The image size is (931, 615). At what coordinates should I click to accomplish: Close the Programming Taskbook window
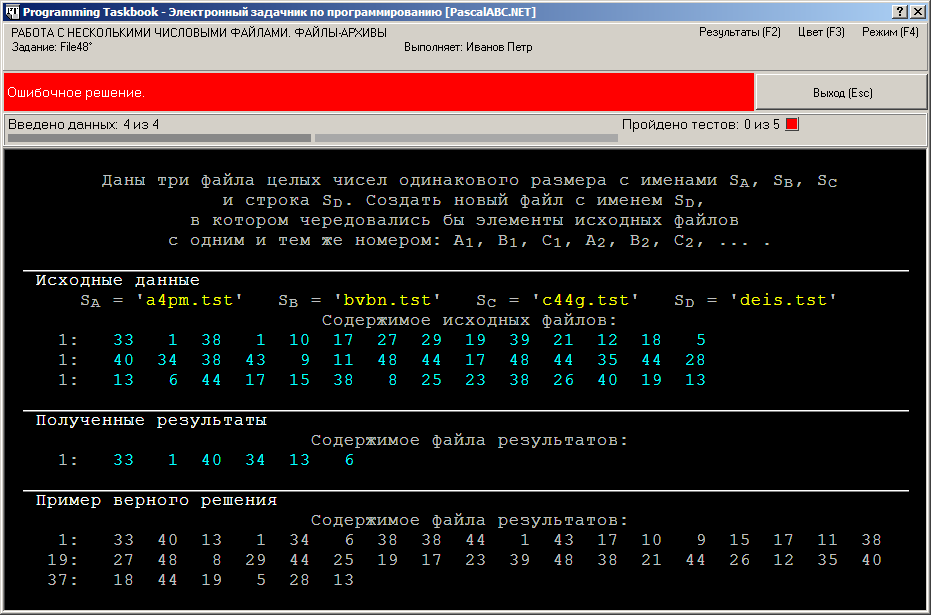click(x=917, y=12)
